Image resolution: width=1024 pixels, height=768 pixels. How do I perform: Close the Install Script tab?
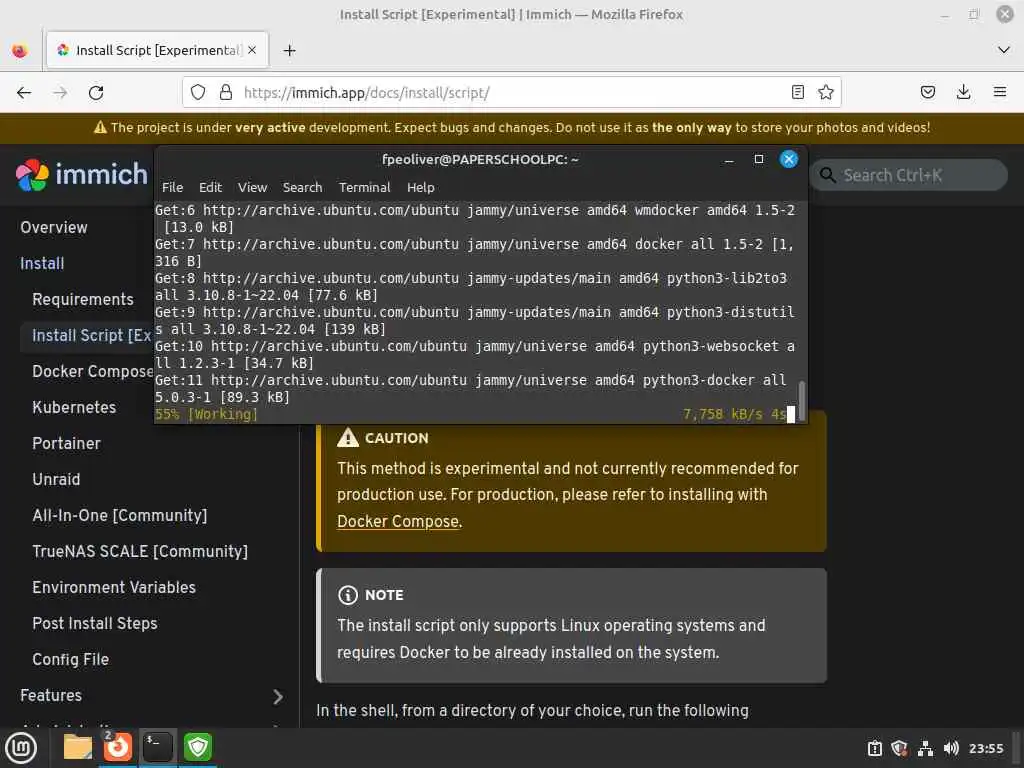coord(252,50)
